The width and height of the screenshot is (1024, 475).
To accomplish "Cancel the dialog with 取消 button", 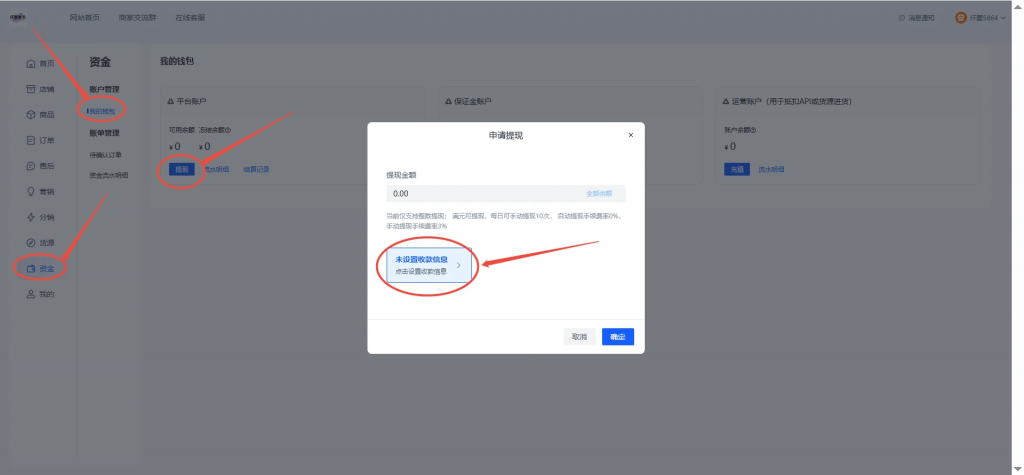I will click(x=579, y=336).
